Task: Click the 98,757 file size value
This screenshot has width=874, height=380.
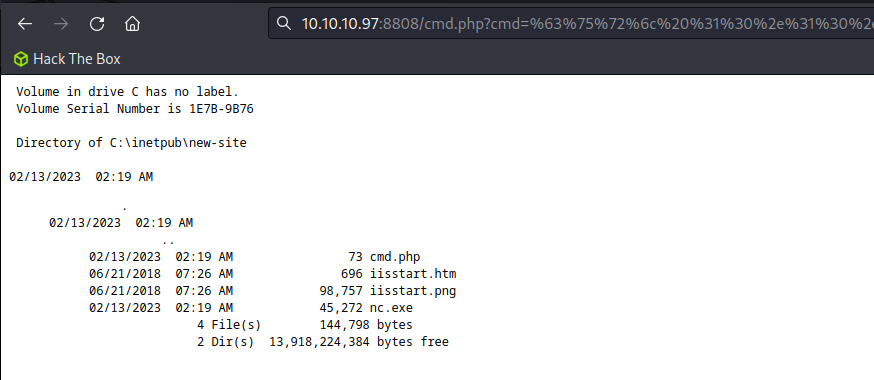Action: click(341, 291)
